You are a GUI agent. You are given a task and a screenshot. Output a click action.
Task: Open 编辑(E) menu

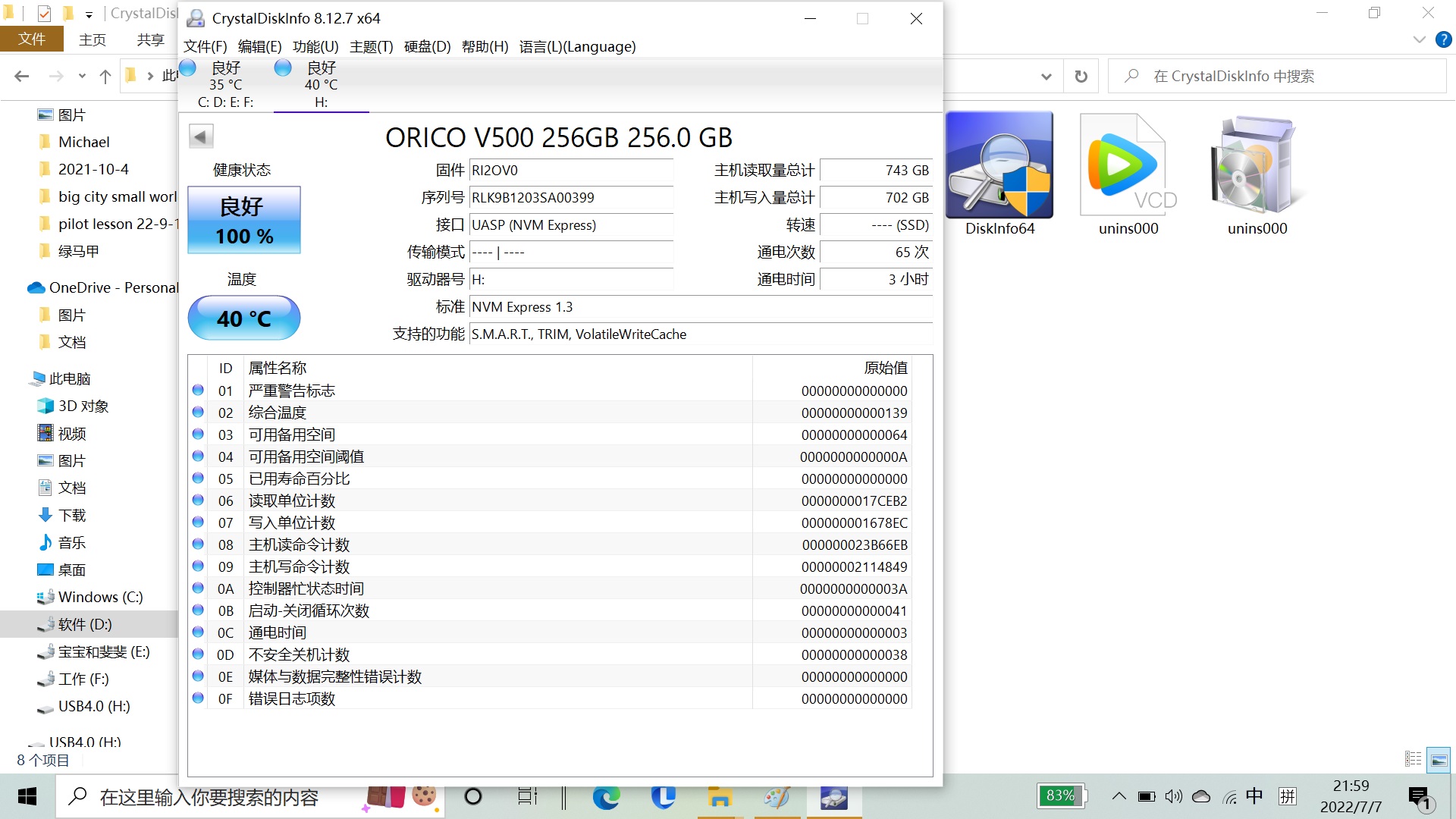259,46
